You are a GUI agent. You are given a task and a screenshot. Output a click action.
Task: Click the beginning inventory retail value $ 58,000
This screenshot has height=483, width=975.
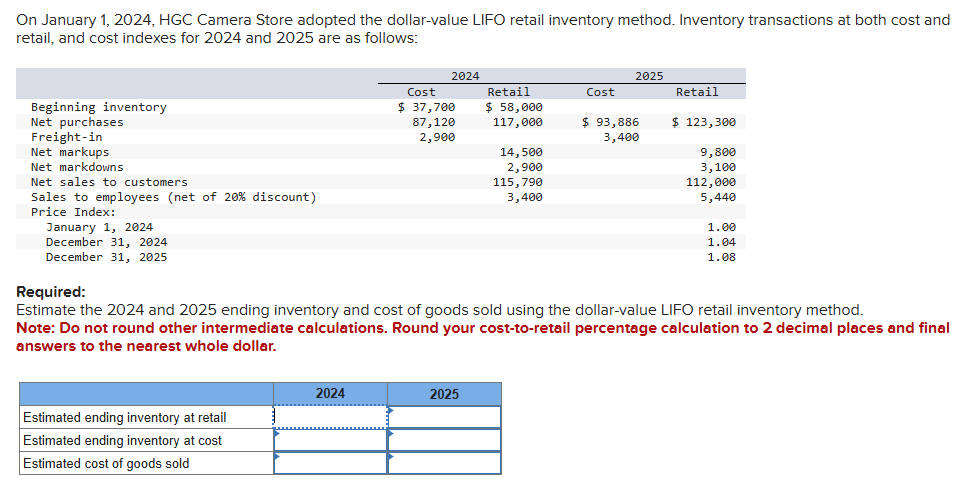514,107
